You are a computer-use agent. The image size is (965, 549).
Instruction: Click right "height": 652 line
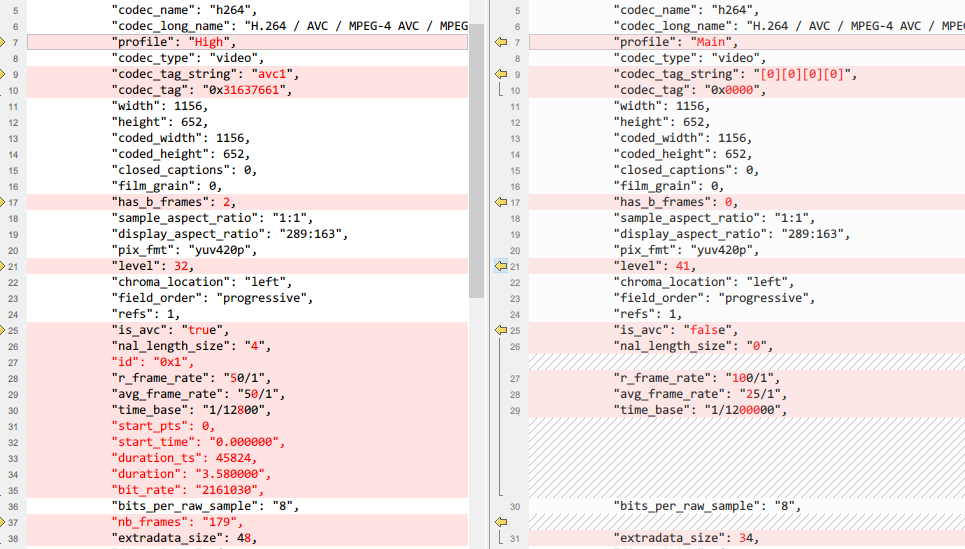coord(747,122)
